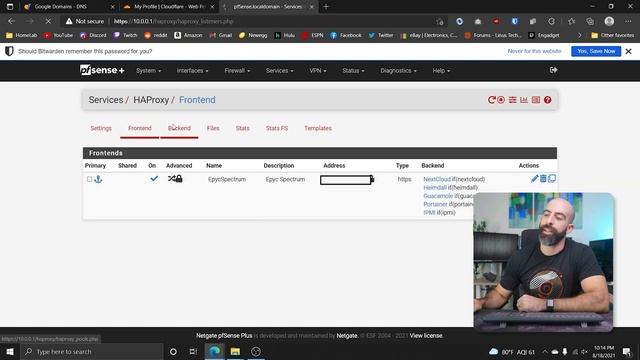Expand the System menu
Image resolution: width=640 pixels, height=360 pixels.
coord(149,71)
